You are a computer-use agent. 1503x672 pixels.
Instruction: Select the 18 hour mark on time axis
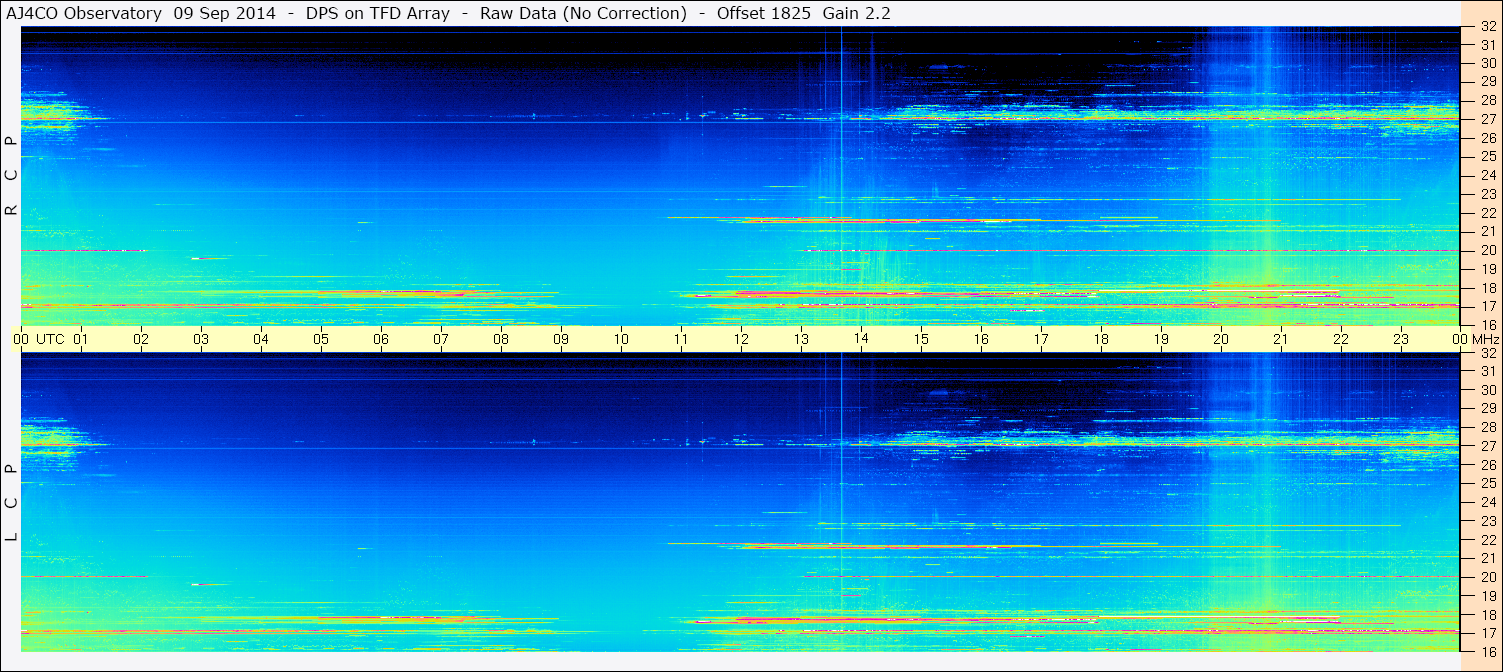tap(1101, 339)
